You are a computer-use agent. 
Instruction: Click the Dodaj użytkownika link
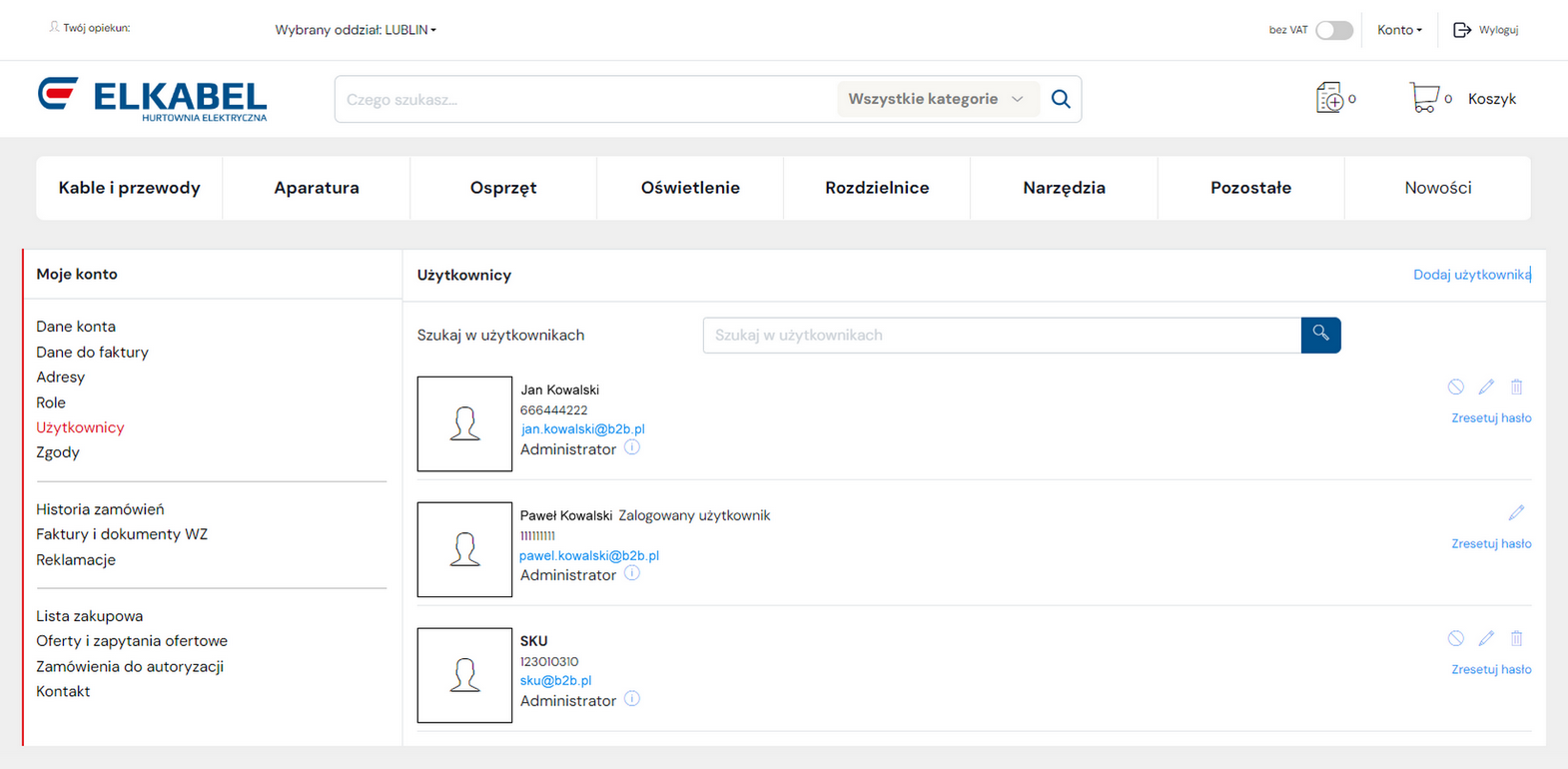[x=1471, y=275]
